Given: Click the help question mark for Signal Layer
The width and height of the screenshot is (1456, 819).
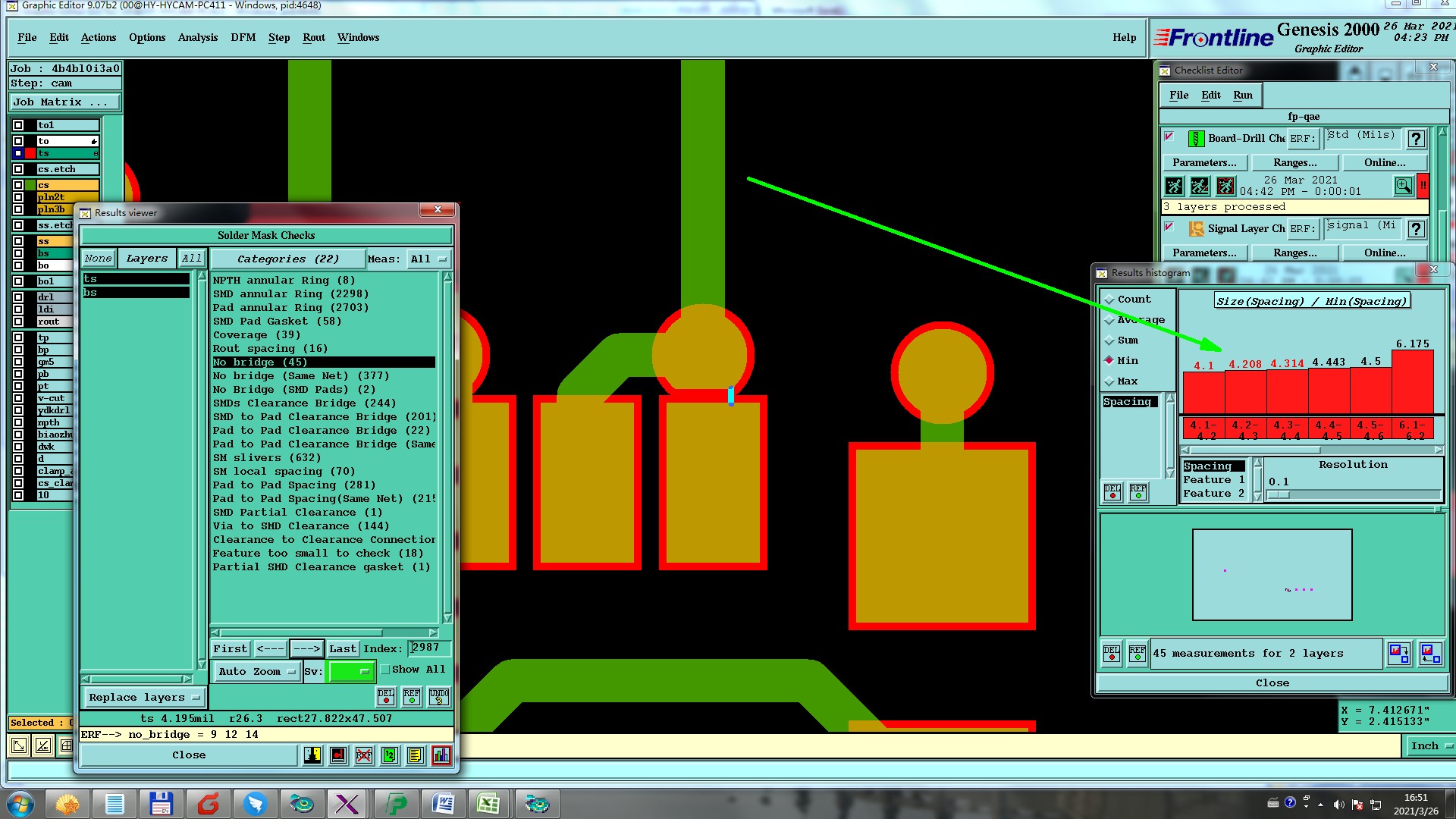Looking at the screenshot, I should point(1415,229).
